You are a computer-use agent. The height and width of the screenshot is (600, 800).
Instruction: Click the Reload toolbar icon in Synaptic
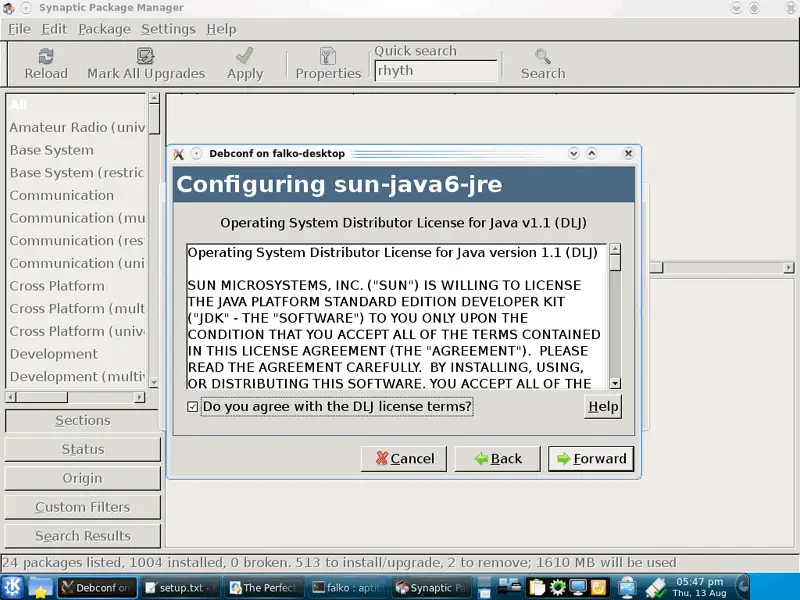(46, 56)
